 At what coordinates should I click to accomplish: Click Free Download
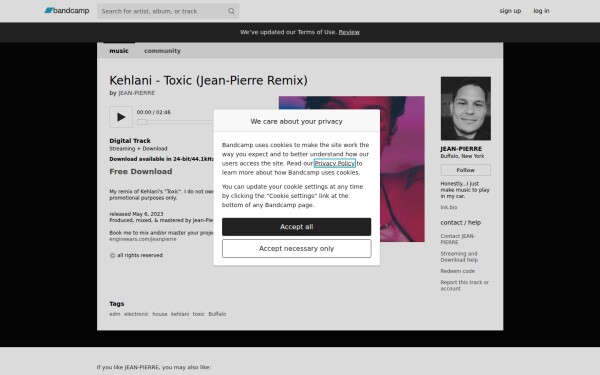(x=141, y=171)
